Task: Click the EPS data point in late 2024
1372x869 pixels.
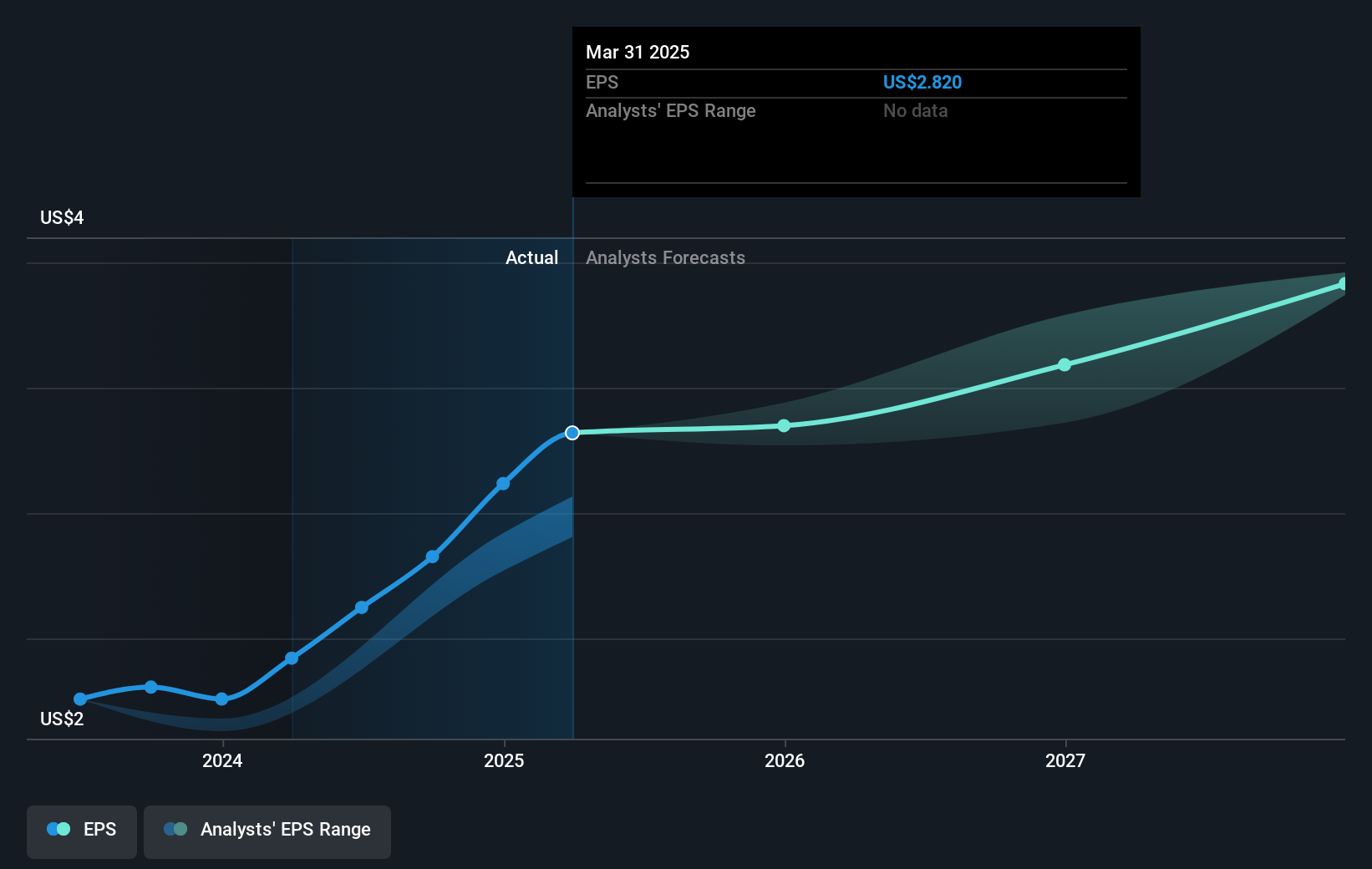Action: [433, 556]
